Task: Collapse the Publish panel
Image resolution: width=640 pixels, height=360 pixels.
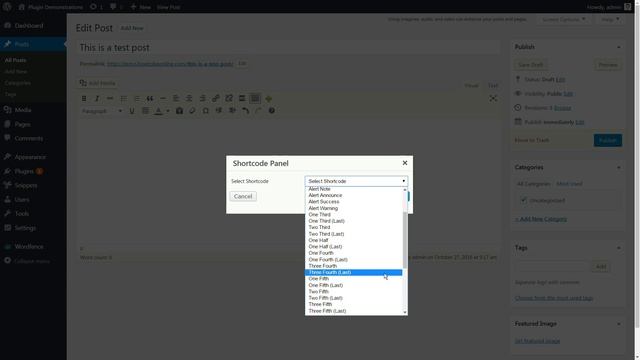Action: click(619, 47)
